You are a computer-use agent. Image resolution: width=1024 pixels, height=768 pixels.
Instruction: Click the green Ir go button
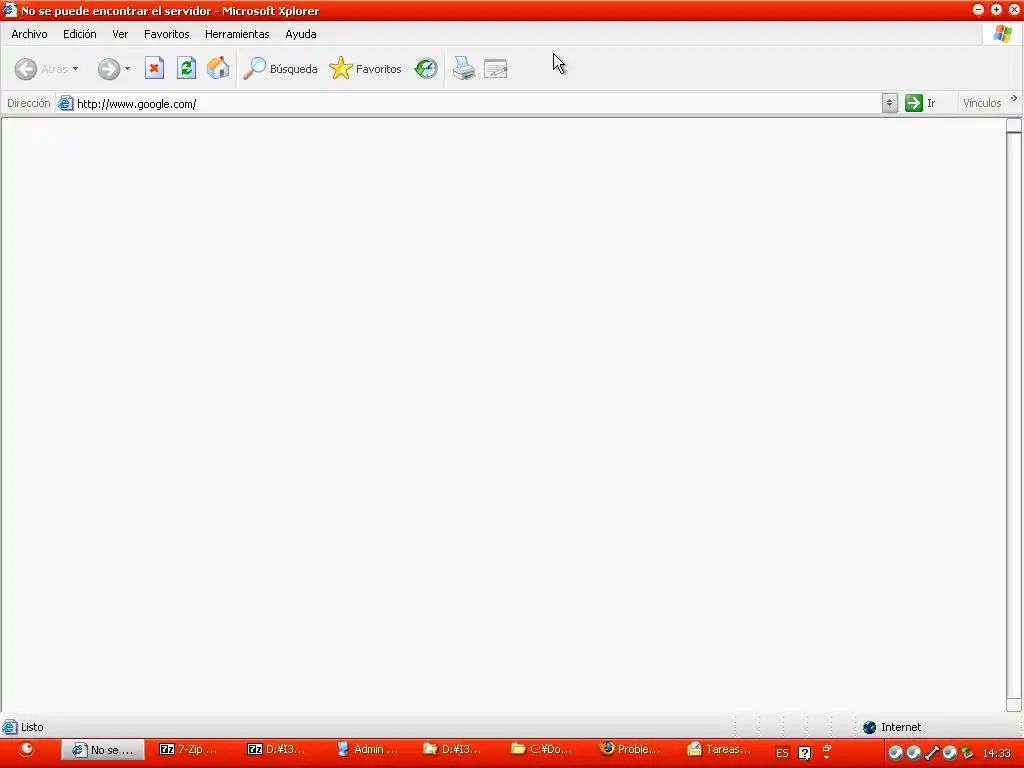click(x=921, y=103)
